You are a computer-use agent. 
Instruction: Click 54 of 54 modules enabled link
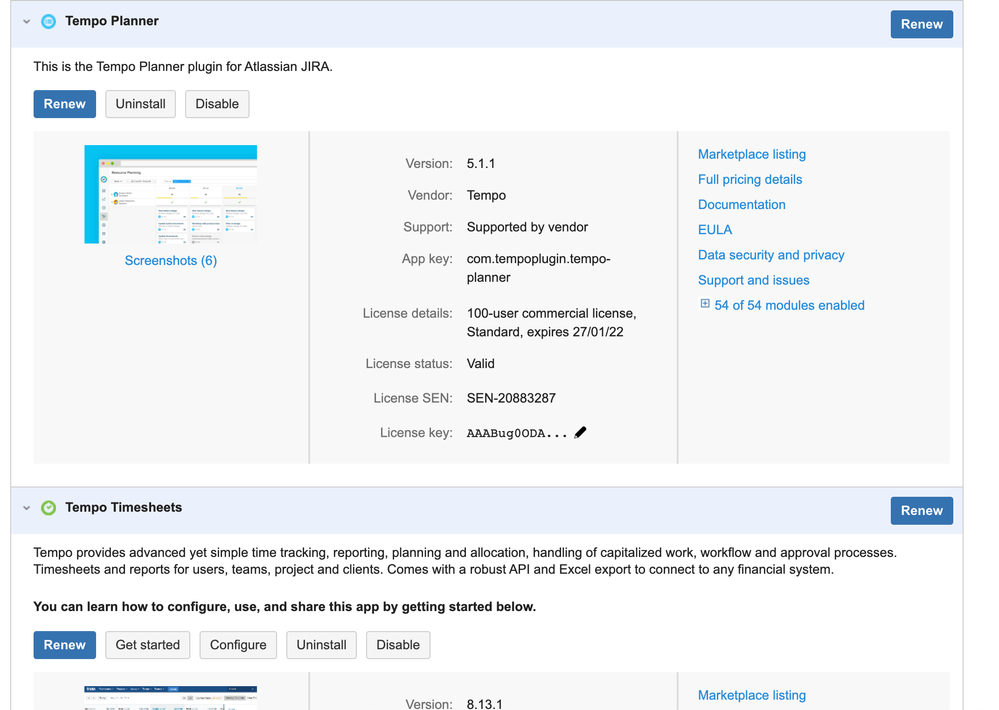[789, 305]
